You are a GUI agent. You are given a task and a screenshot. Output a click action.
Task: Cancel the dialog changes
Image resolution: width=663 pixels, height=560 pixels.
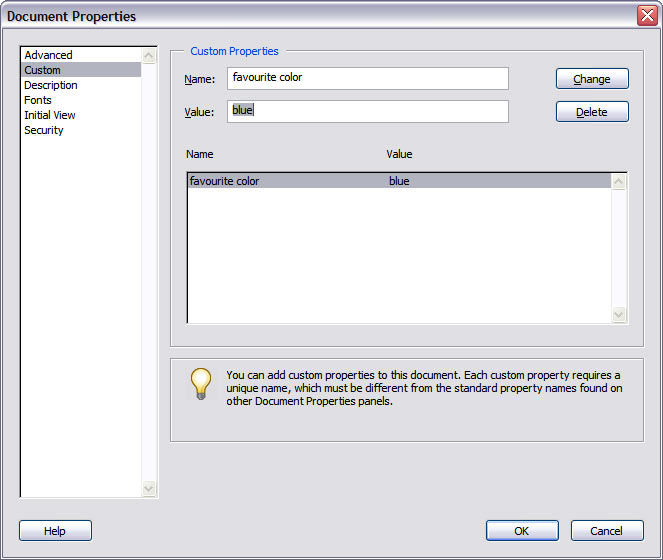[607, 531]
